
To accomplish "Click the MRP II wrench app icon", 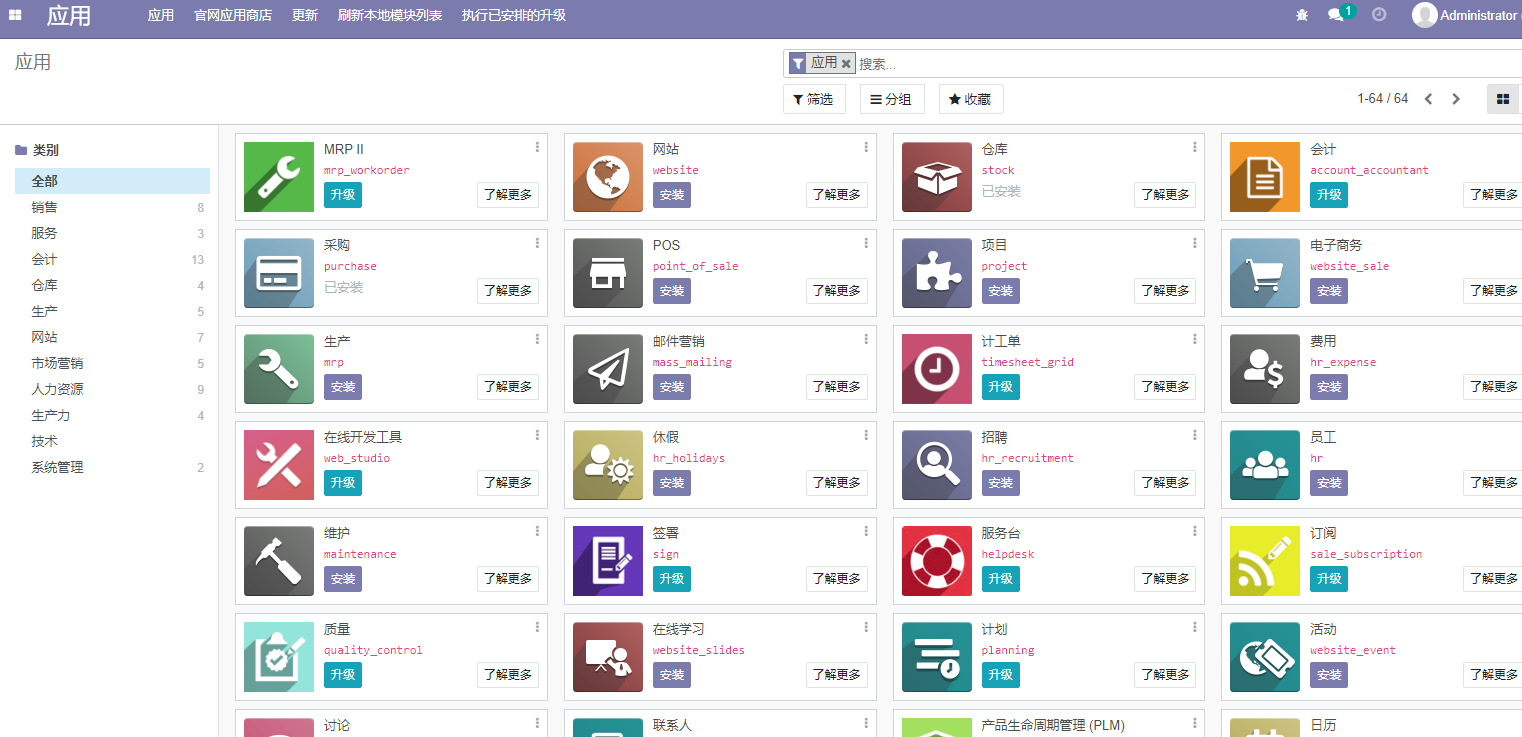I will coord(279,177).
